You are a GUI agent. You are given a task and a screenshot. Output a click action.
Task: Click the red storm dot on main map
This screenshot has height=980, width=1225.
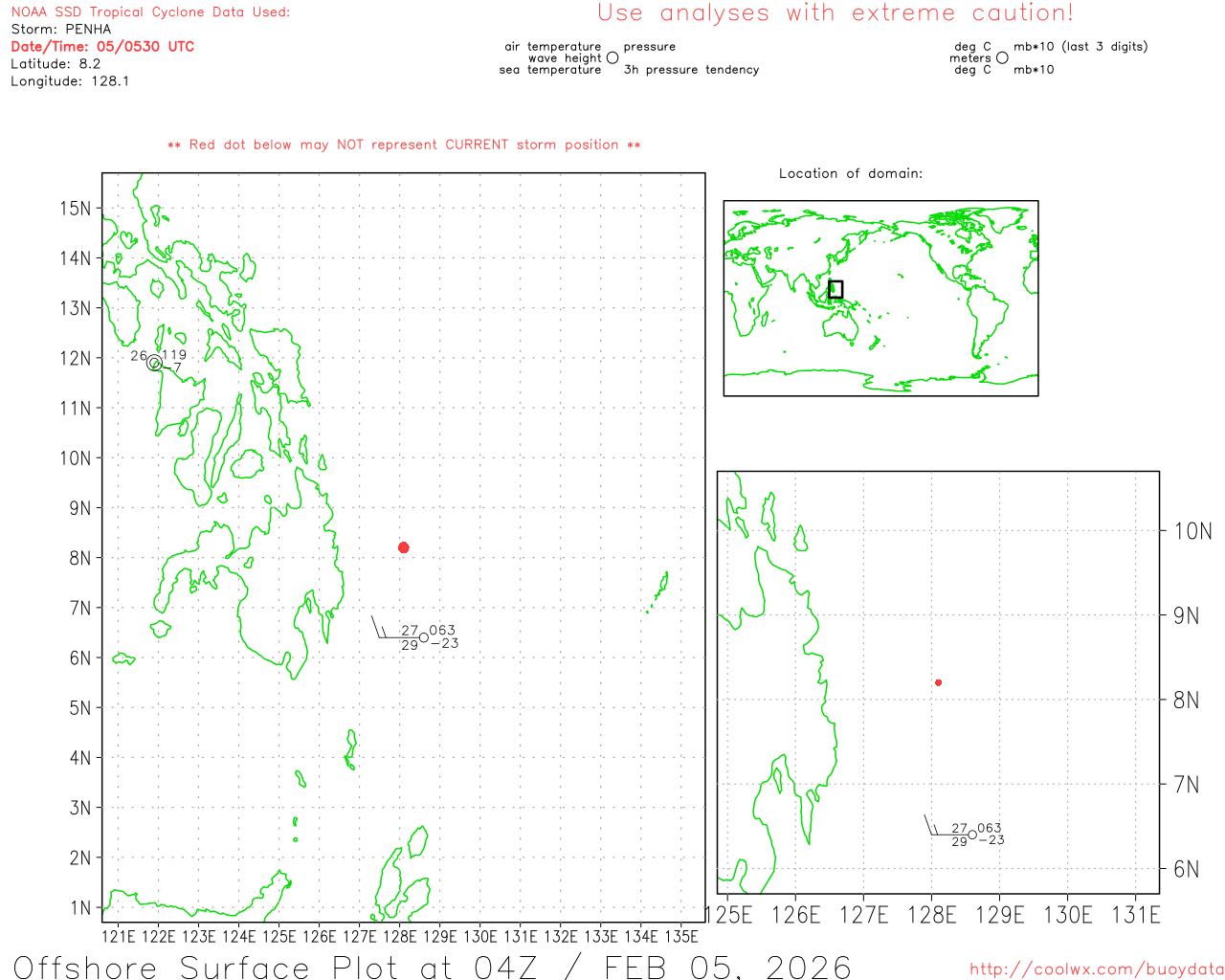coord(403,547)
